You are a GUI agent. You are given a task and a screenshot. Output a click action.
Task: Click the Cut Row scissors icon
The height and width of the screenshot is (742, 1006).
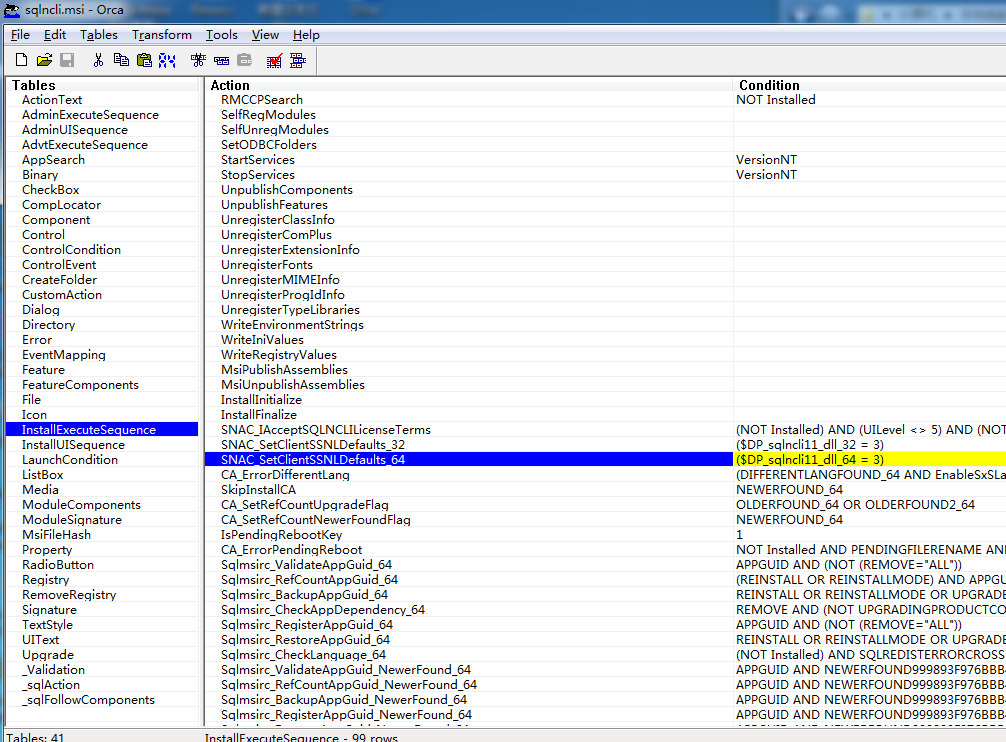coord(198,60)
